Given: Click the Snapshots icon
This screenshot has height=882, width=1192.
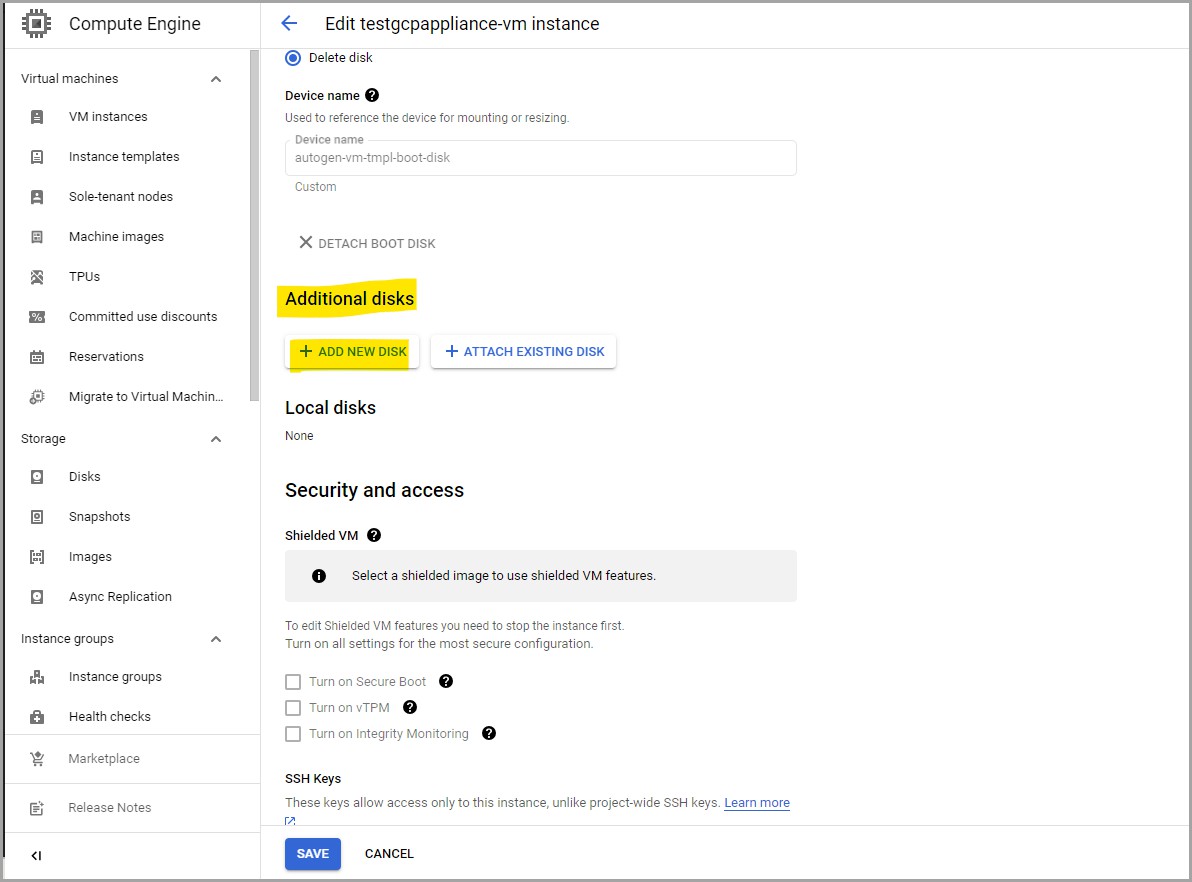Looking at the screenshot, I should (36, 517).
